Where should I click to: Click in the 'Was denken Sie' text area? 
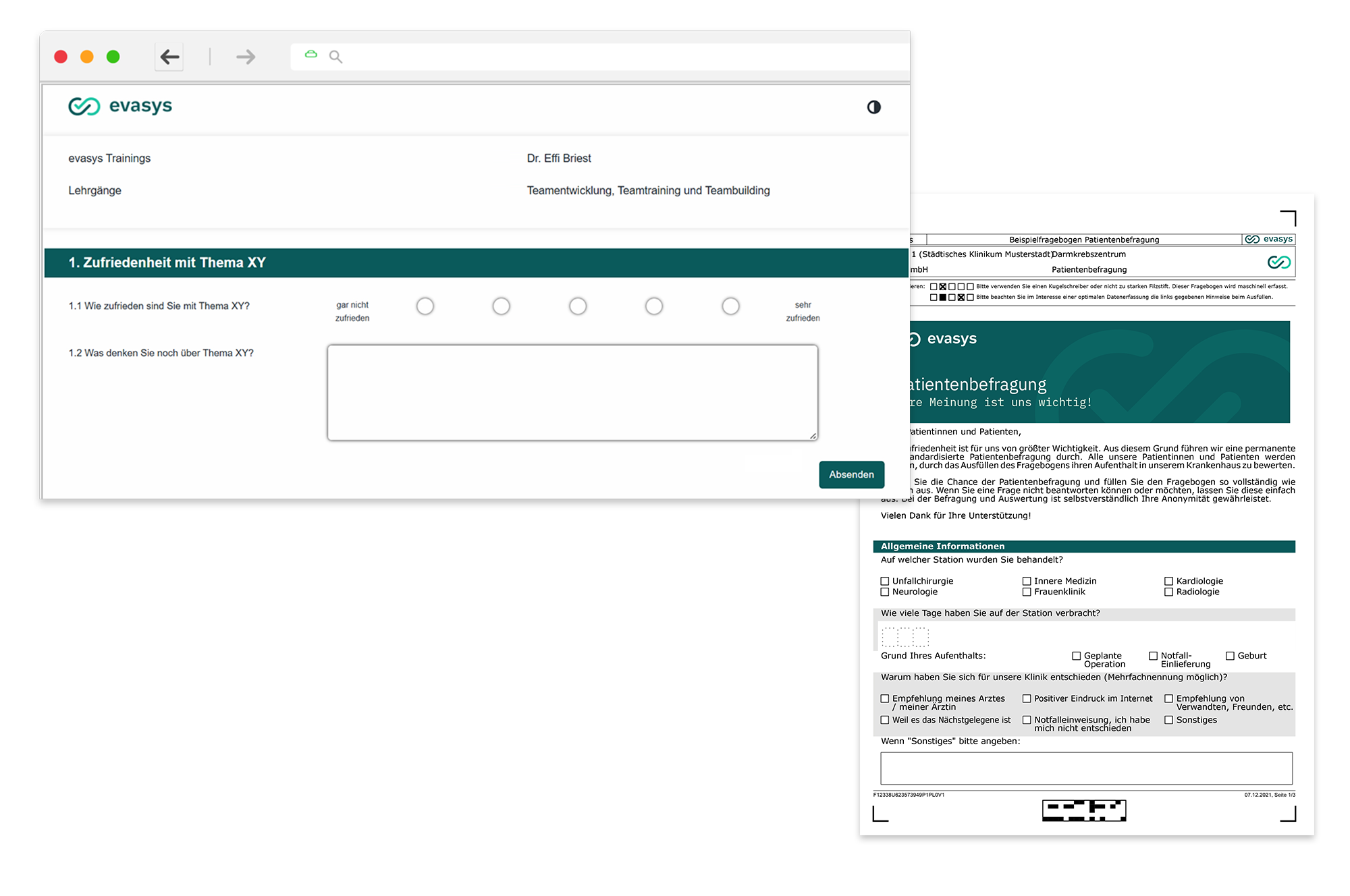click(572, 393)
